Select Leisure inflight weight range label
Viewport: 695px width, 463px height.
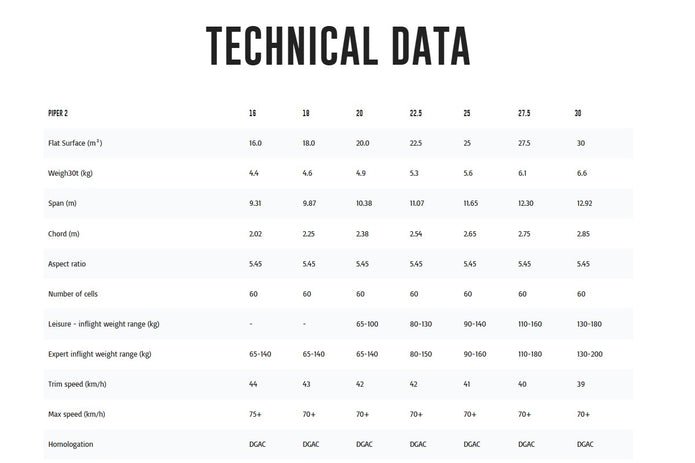pyautogui.click(x=104, y=324)
